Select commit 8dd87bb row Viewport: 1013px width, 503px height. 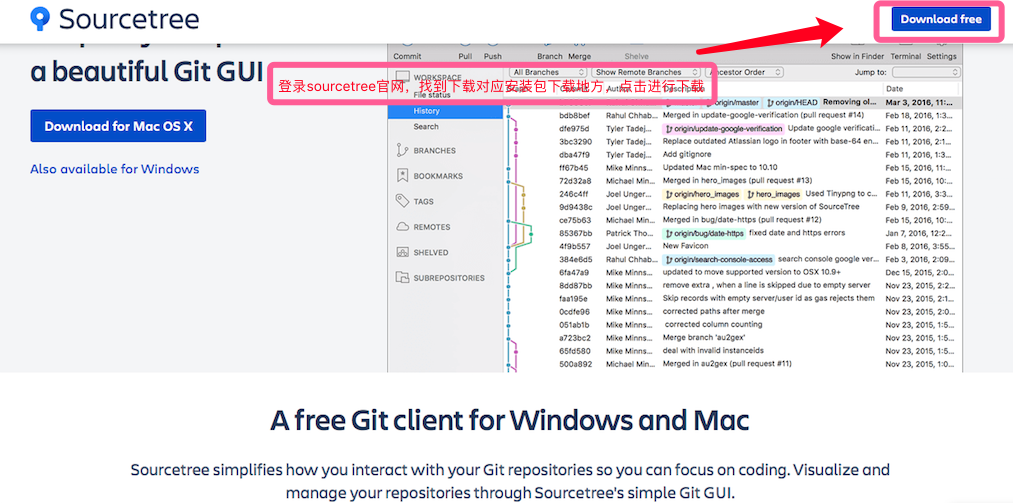click(x=733, y=285)
